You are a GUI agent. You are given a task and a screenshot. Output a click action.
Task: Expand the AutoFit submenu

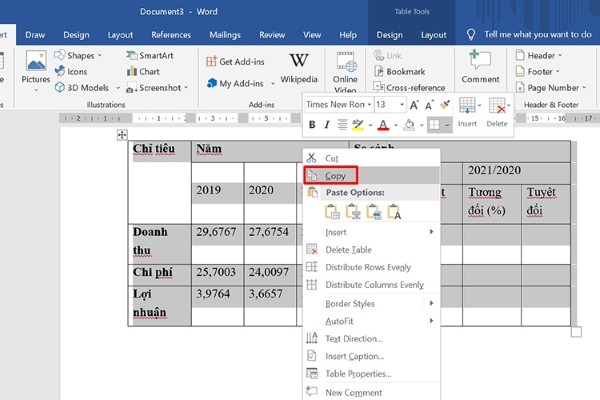(372, 321)
